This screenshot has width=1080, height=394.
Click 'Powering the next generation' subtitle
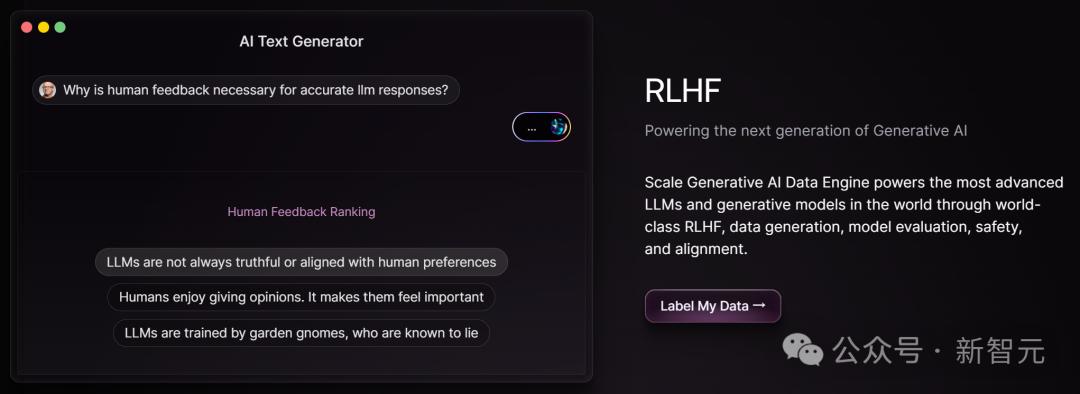click(x=806, y=130)
